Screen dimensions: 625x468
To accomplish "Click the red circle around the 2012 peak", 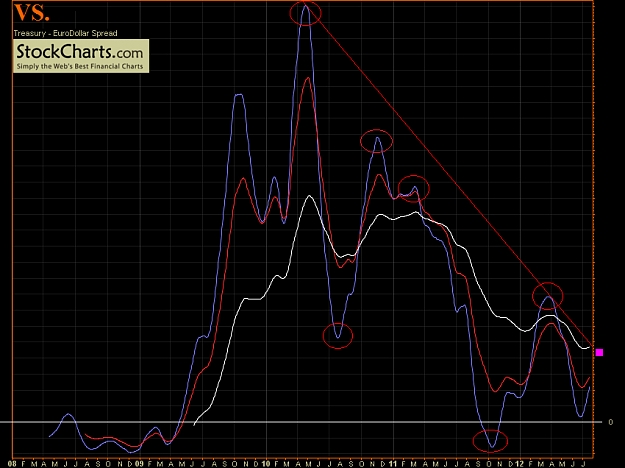I will click(548, 295).
